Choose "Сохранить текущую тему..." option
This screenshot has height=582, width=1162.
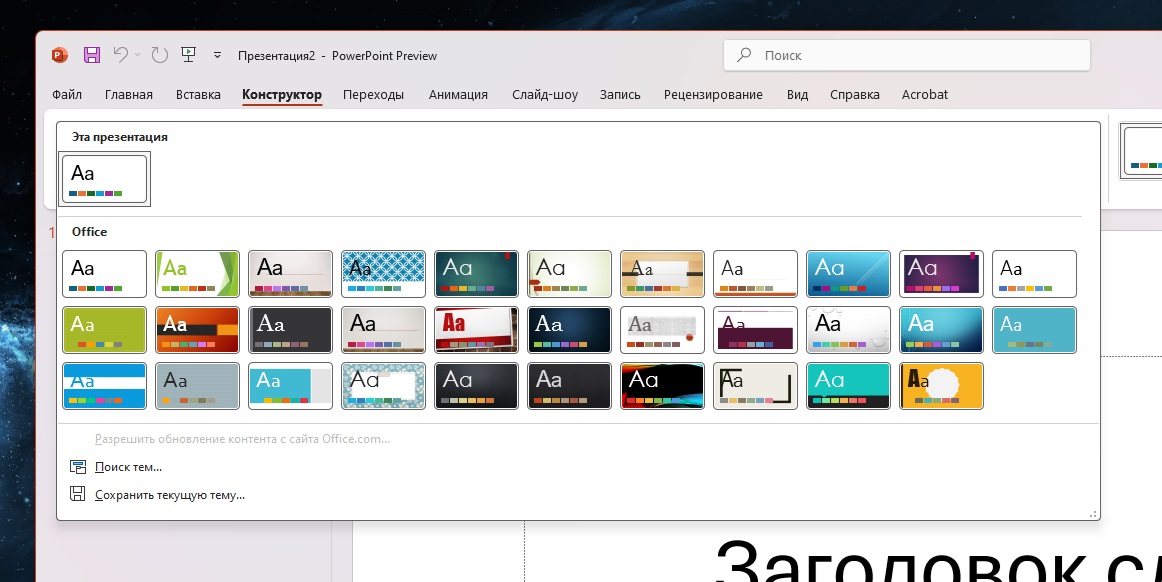(x=169, y=494)
